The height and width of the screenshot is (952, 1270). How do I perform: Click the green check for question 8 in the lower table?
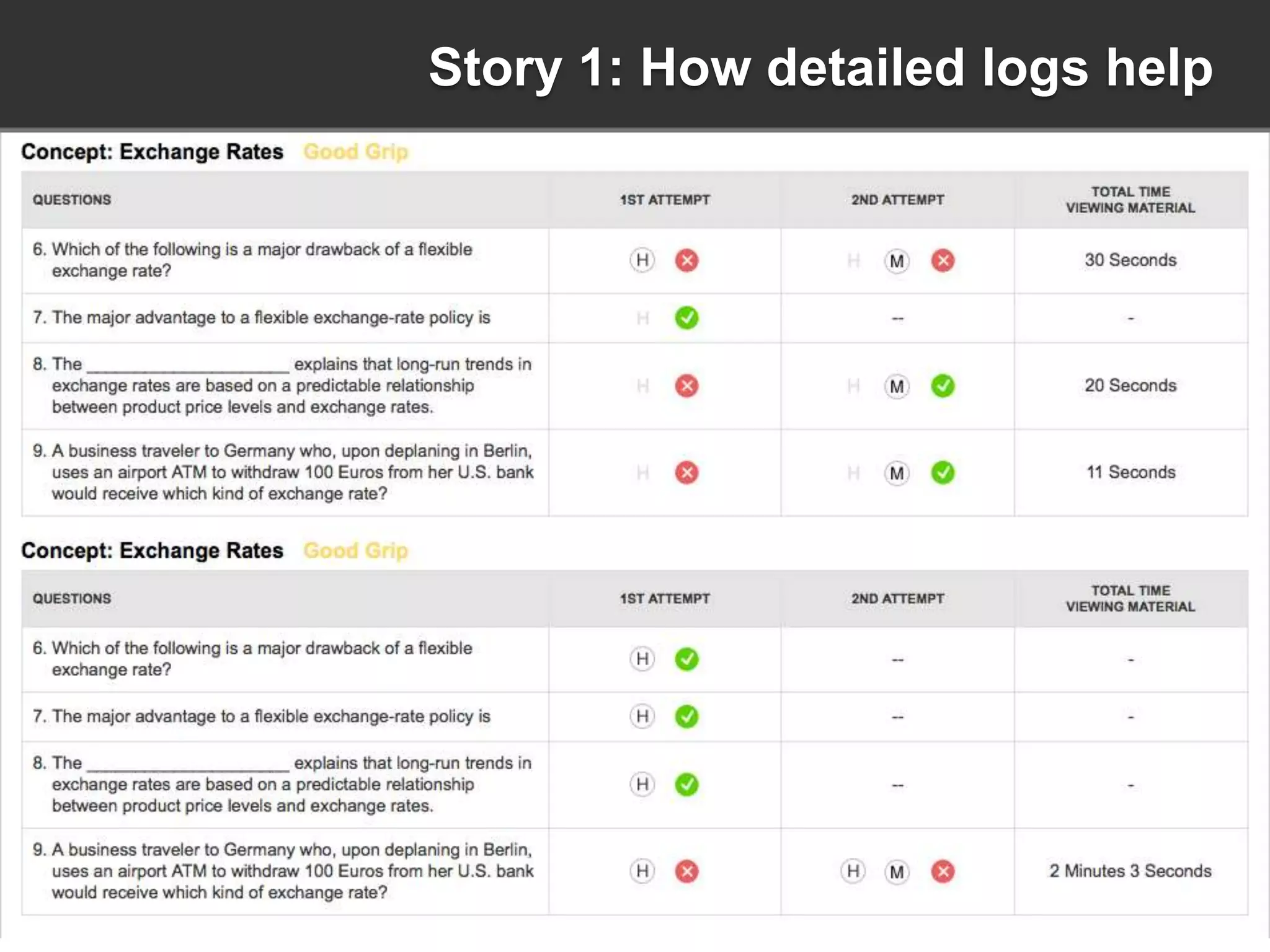point(686,784)
